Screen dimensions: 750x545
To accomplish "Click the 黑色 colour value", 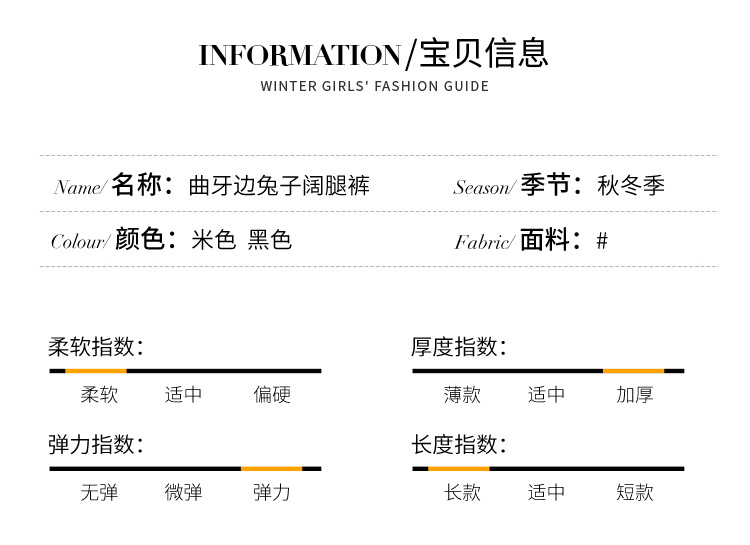I will (x=270, y=240).
